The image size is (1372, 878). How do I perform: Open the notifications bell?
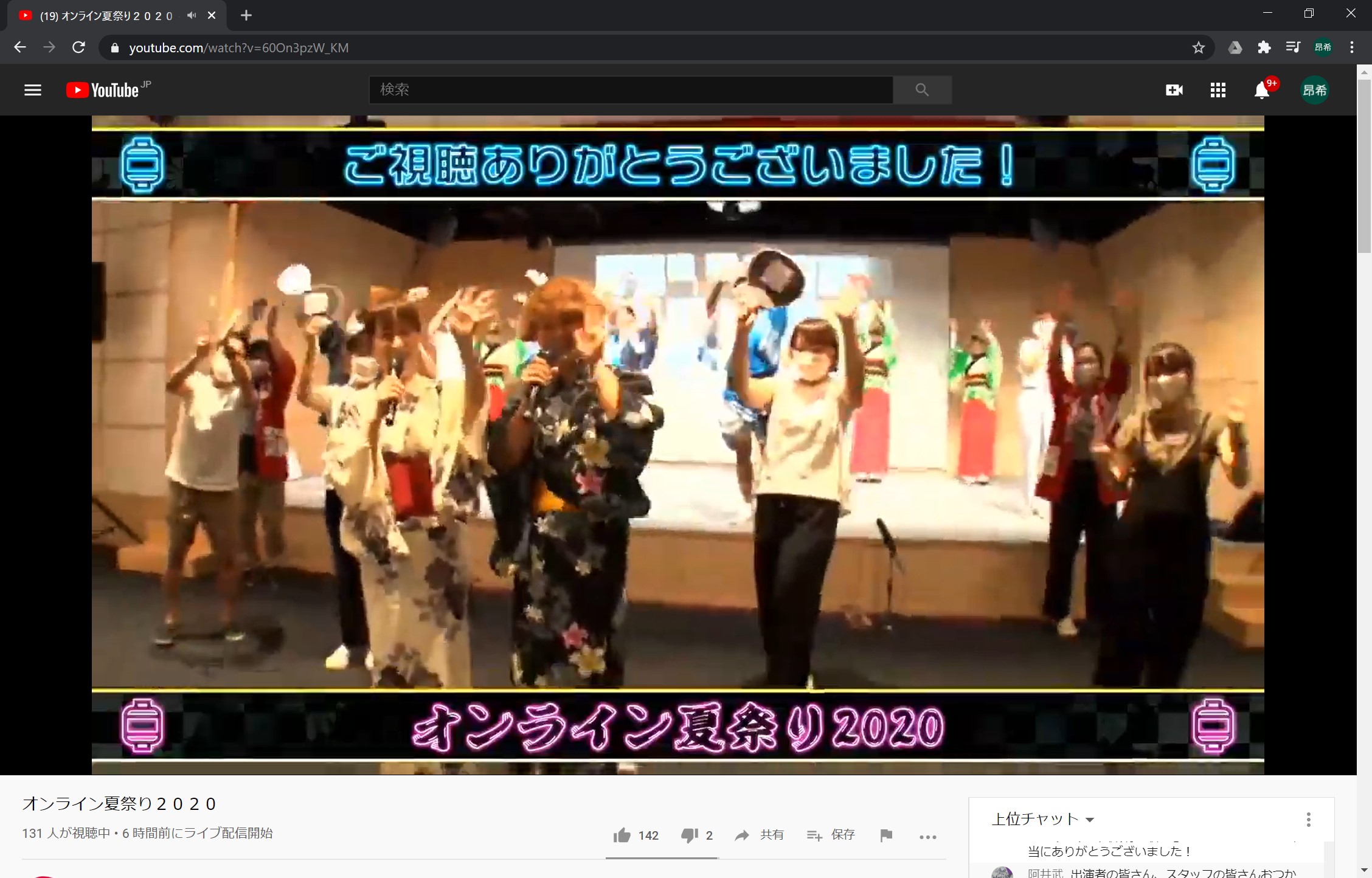click(x=1262, y=91)
